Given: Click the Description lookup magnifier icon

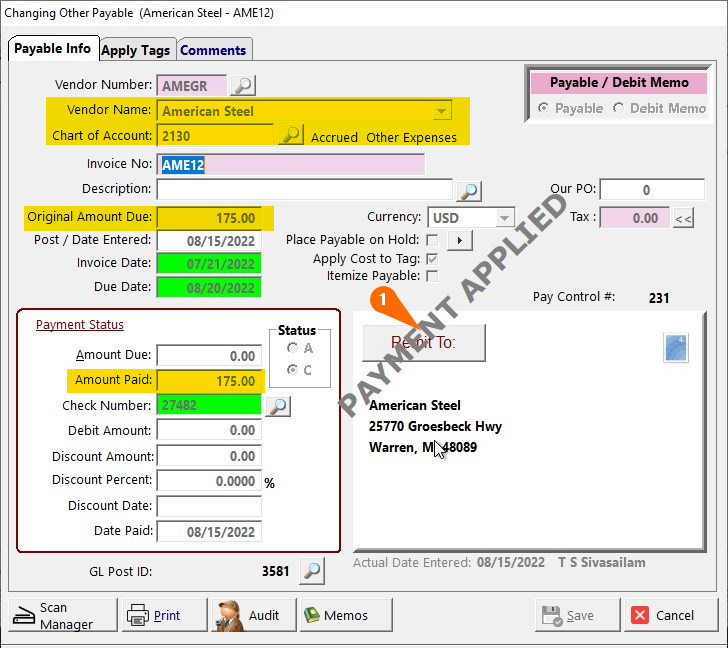Looking at the screenshot, I should coord(469,190).
